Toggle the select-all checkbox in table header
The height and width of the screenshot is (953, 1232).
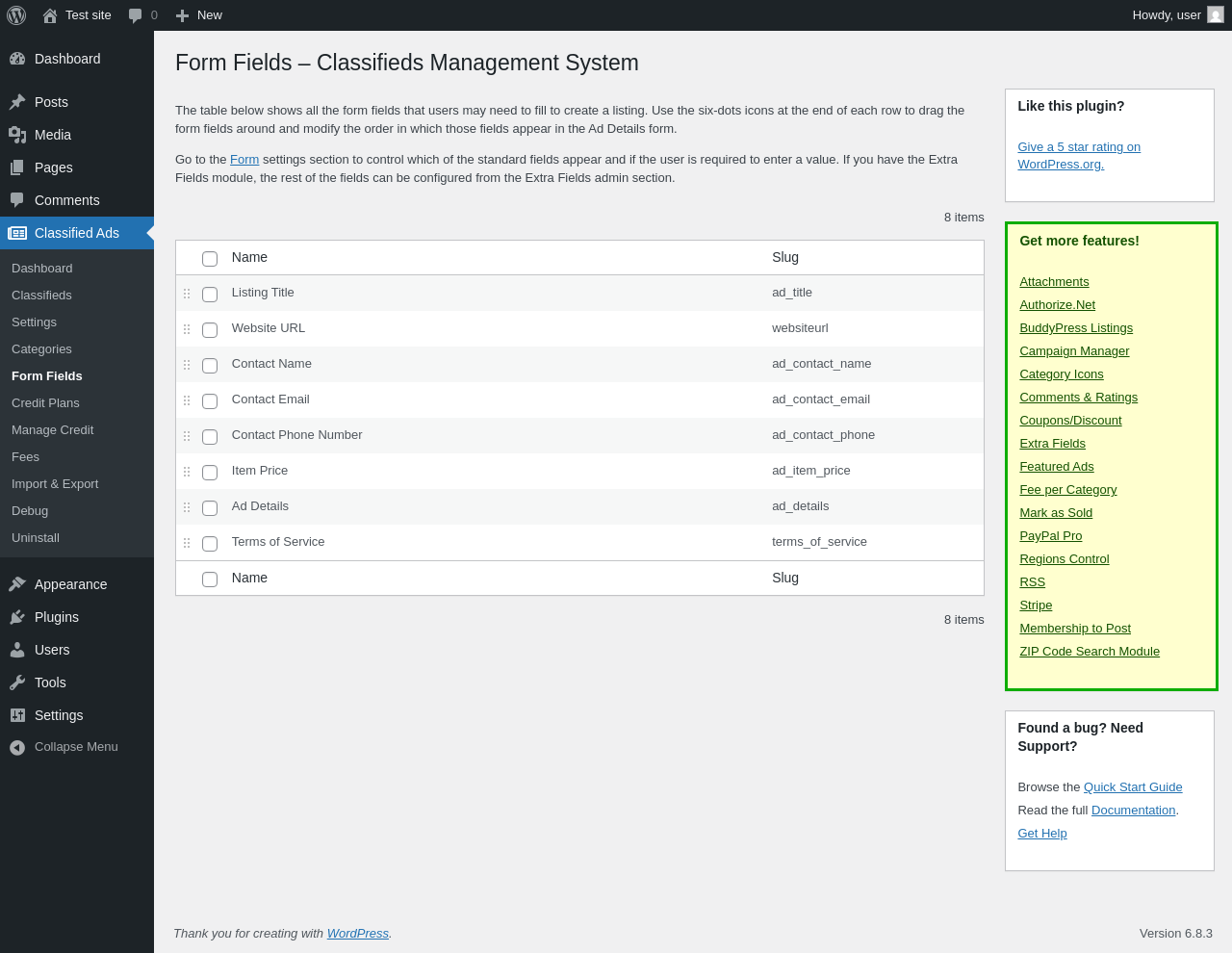point(210,259)
